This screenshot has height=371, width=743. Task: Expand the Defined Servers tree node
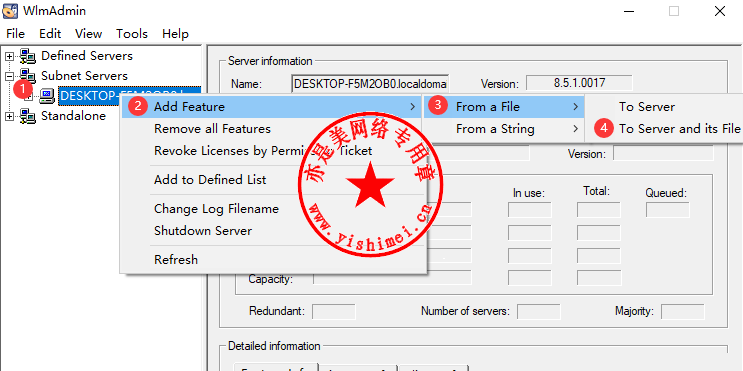tap(9, 56)
